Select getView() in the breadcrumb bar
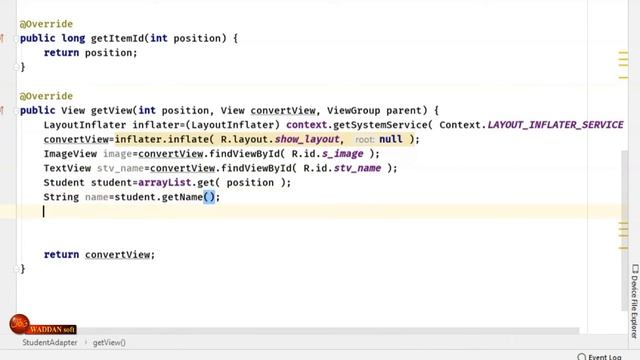The image size is (640, 360). 109,342
